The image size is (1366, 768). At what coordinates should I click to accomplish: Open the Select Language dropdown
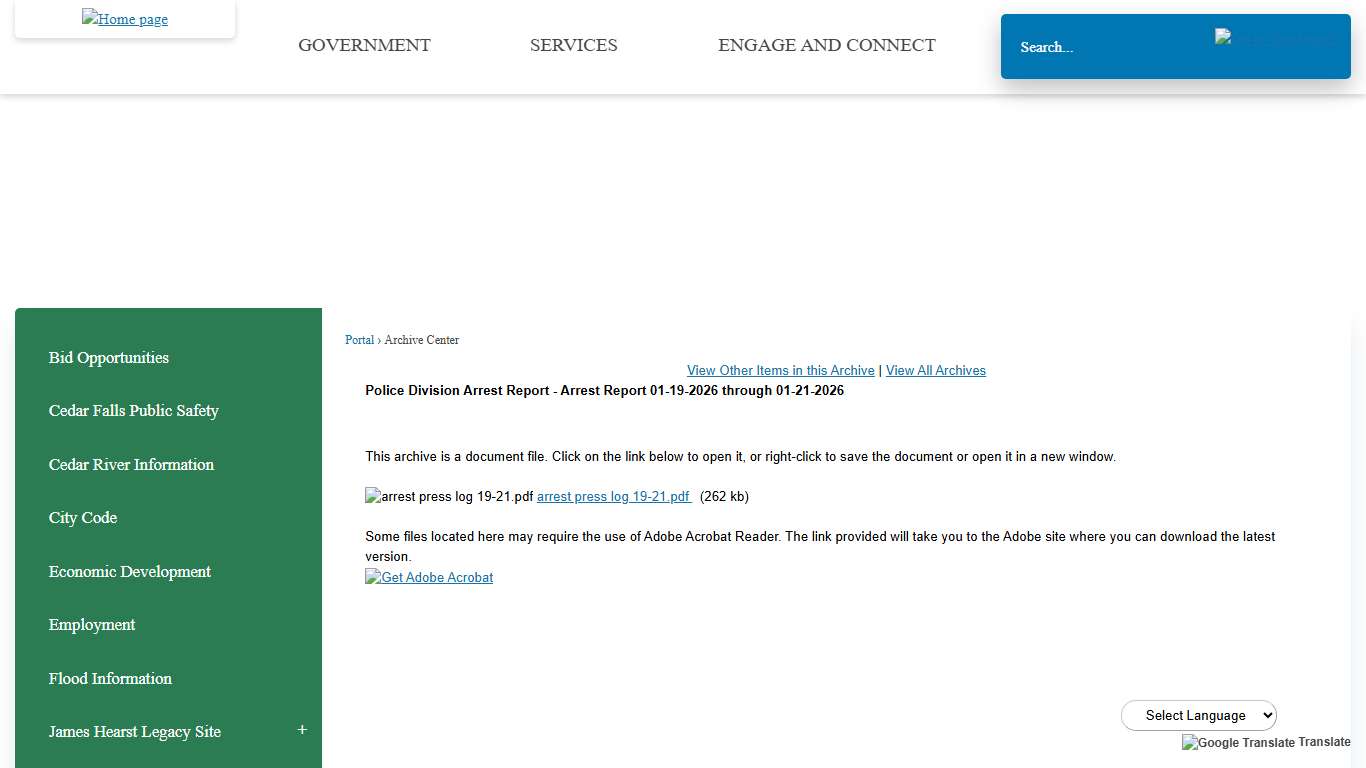1198,715
